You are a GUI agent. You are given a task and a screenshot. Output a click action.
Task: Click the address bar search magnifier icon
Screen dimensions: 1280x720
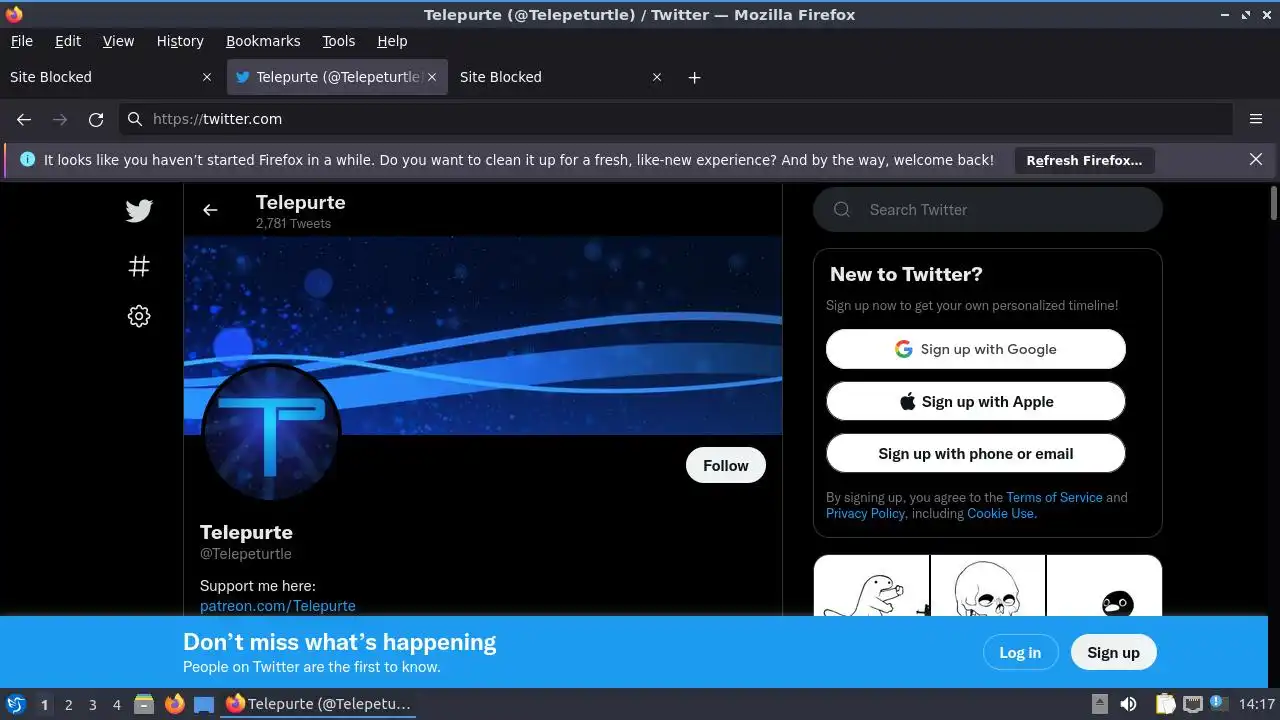(135, 119)
